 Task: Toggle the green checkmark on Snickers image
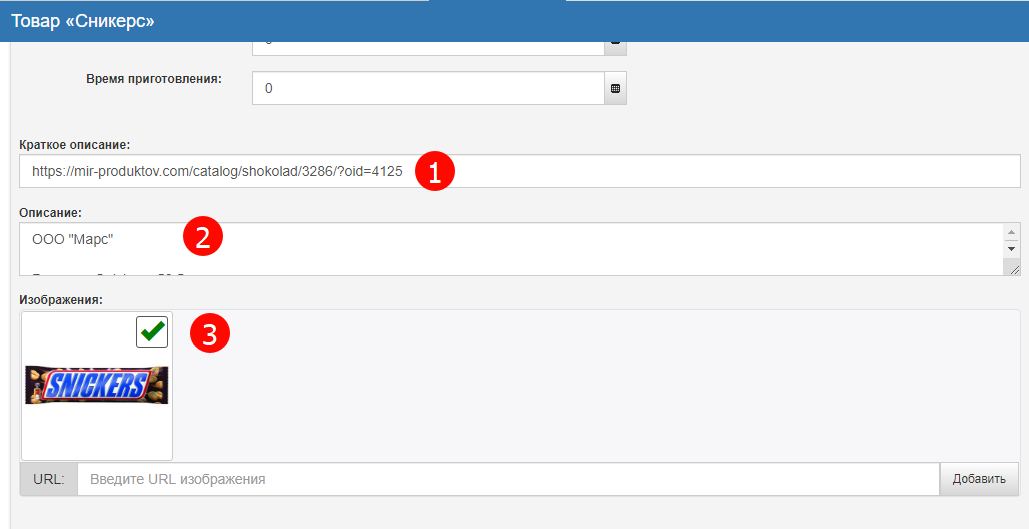(152, 332)
